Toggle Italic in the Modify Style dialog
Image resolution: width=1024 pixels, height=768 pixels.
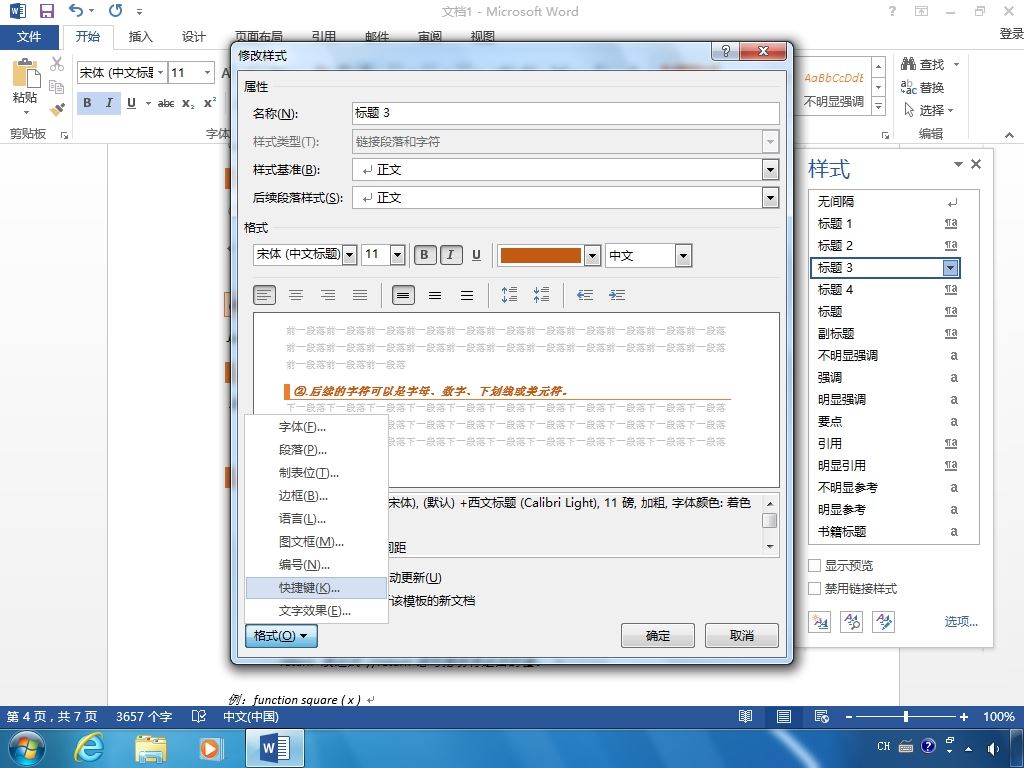point(451,255)
